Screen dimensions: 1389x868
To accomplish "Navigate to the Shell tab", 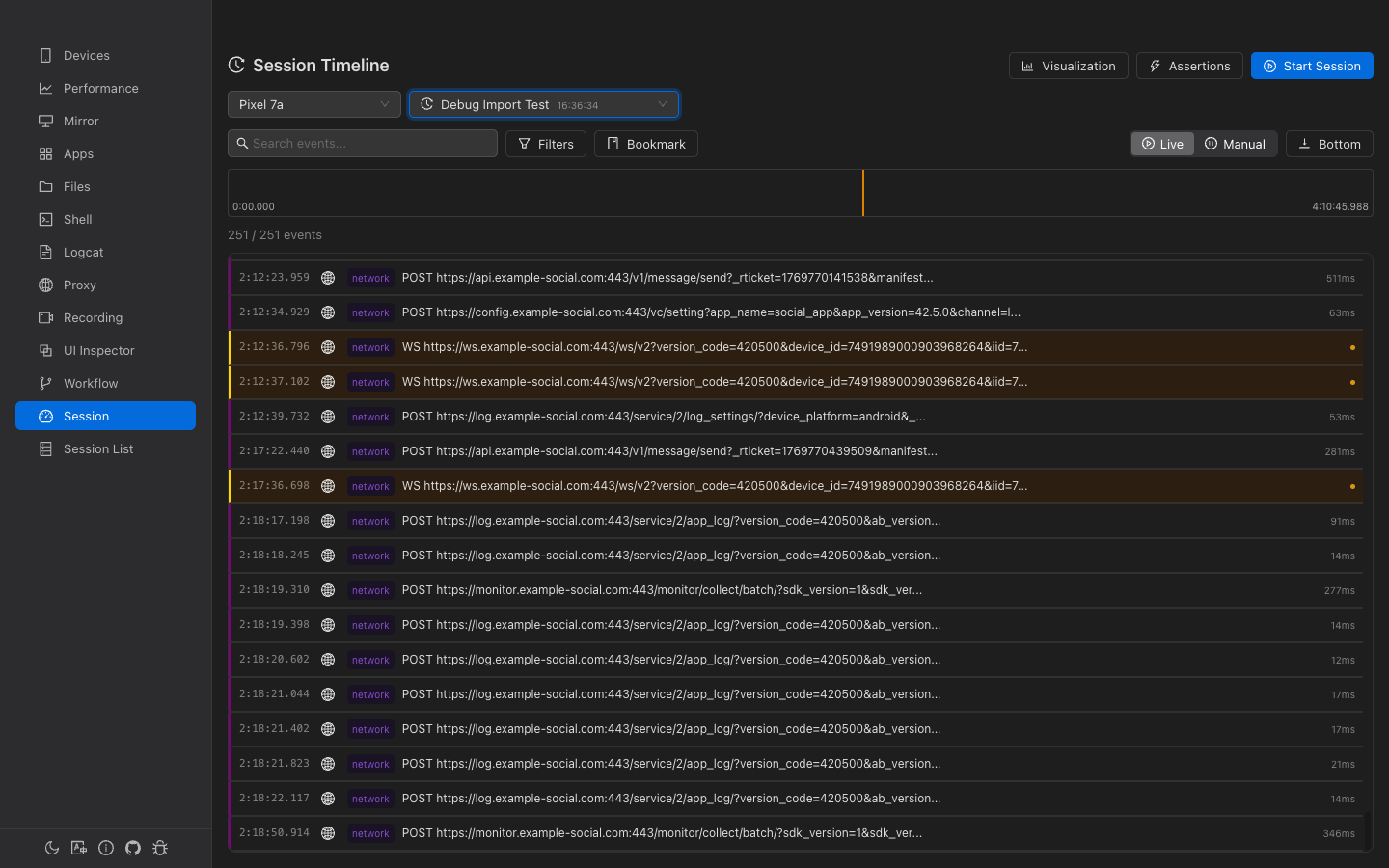I will pyautogui.click(x=76, y=219).
